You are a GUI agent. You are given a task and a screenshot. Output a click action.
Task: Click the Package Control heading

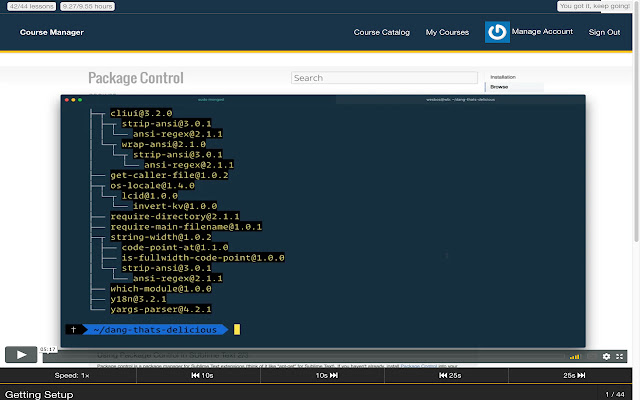coord(136,78)
